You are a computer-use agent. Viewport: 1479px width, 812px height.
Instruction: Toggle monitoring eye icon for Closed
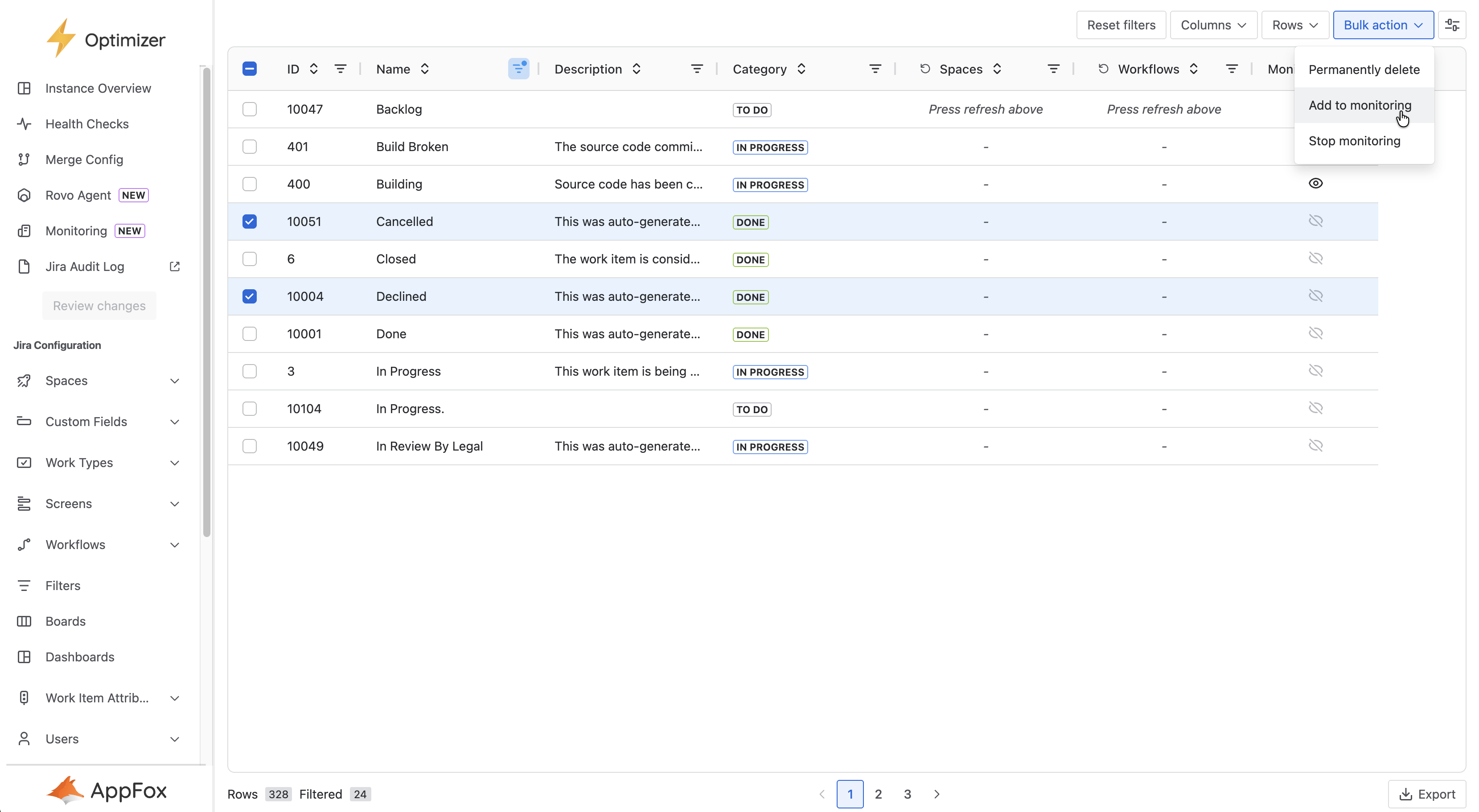(x=1315, y=258)
